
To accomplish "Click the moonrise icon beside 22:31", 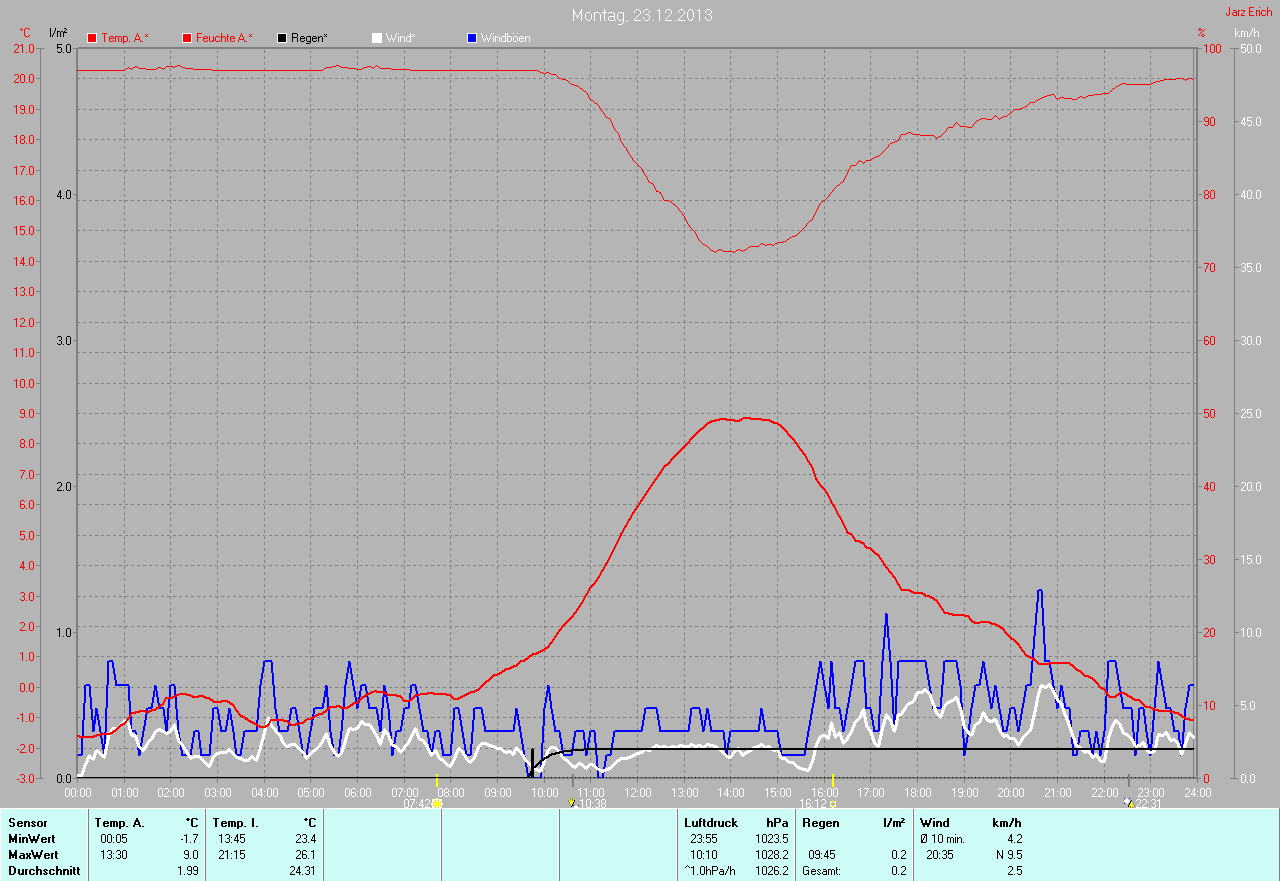I will click(1128, 803).
